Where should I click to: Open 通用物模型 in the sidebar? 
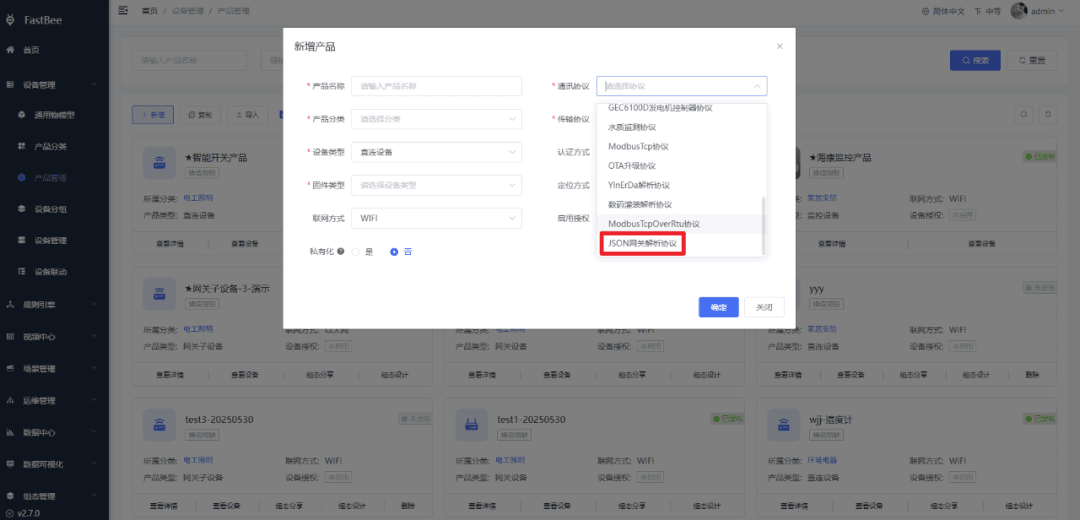(x=54, y=114)
